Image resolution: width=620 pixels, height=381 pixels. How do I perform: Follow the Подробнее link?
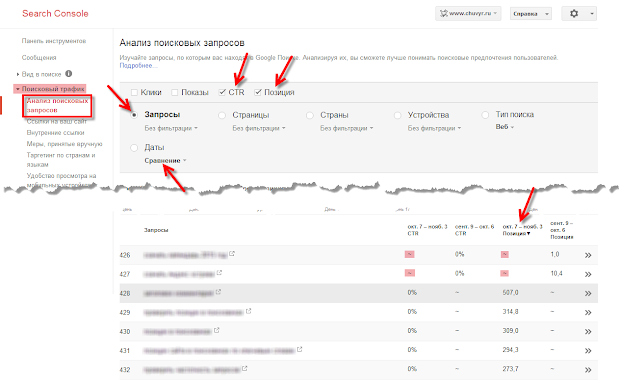(138, 66)
